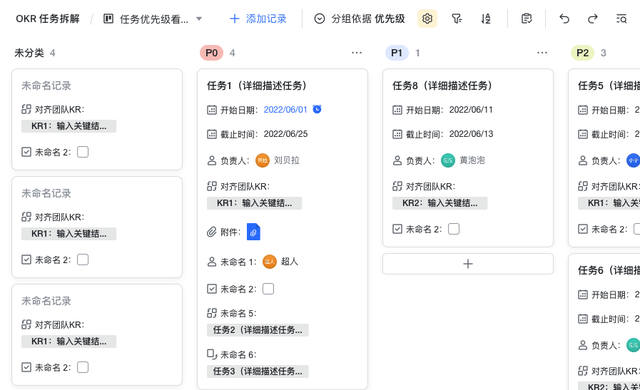This screenshot has height=390, width=640.
Task: Click OKR 任务拆解 breadcrumb
Action: [x=48, y=19]
